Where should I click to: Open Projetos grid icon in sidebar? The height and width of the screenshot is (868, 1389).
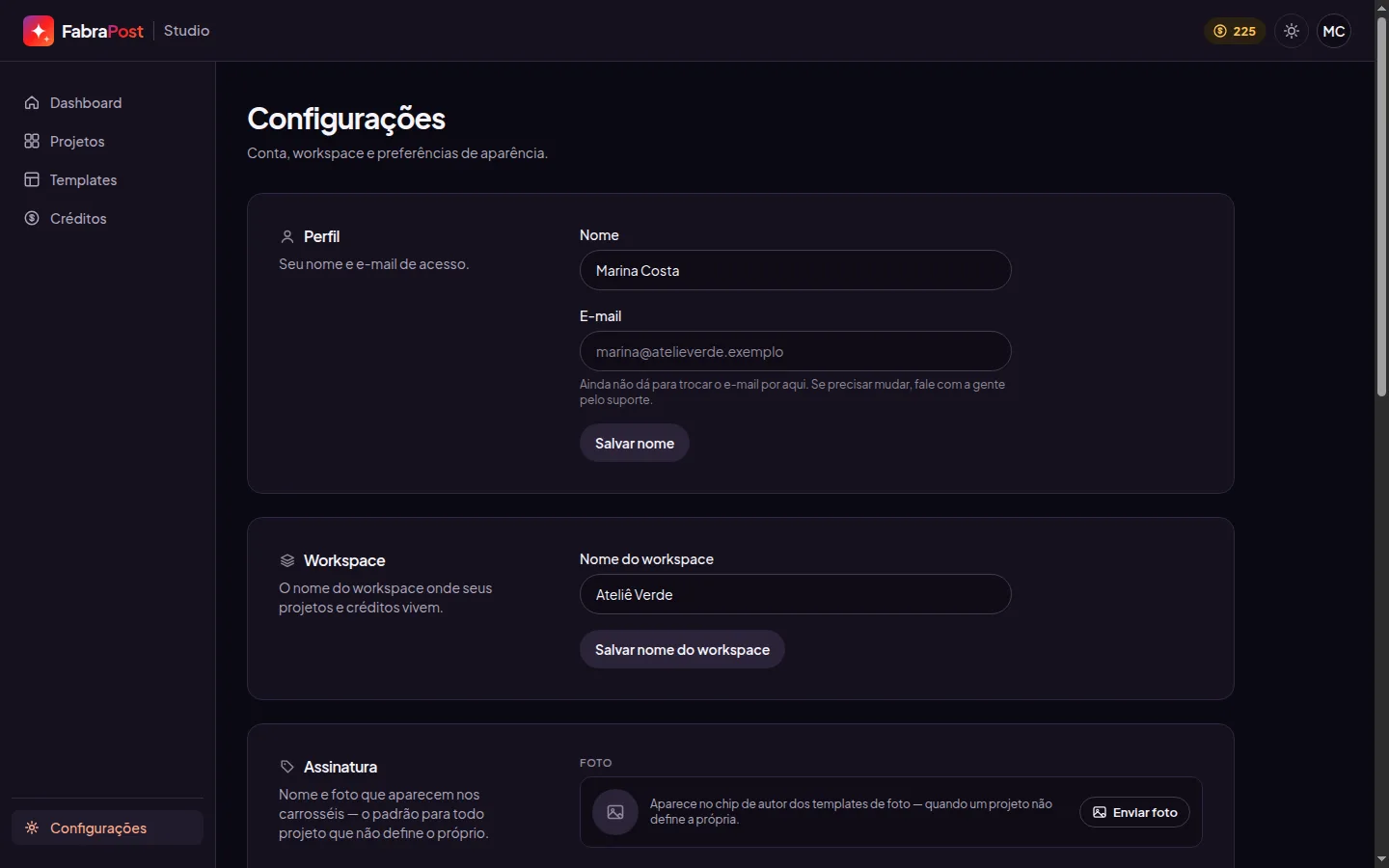pos(32,141)
